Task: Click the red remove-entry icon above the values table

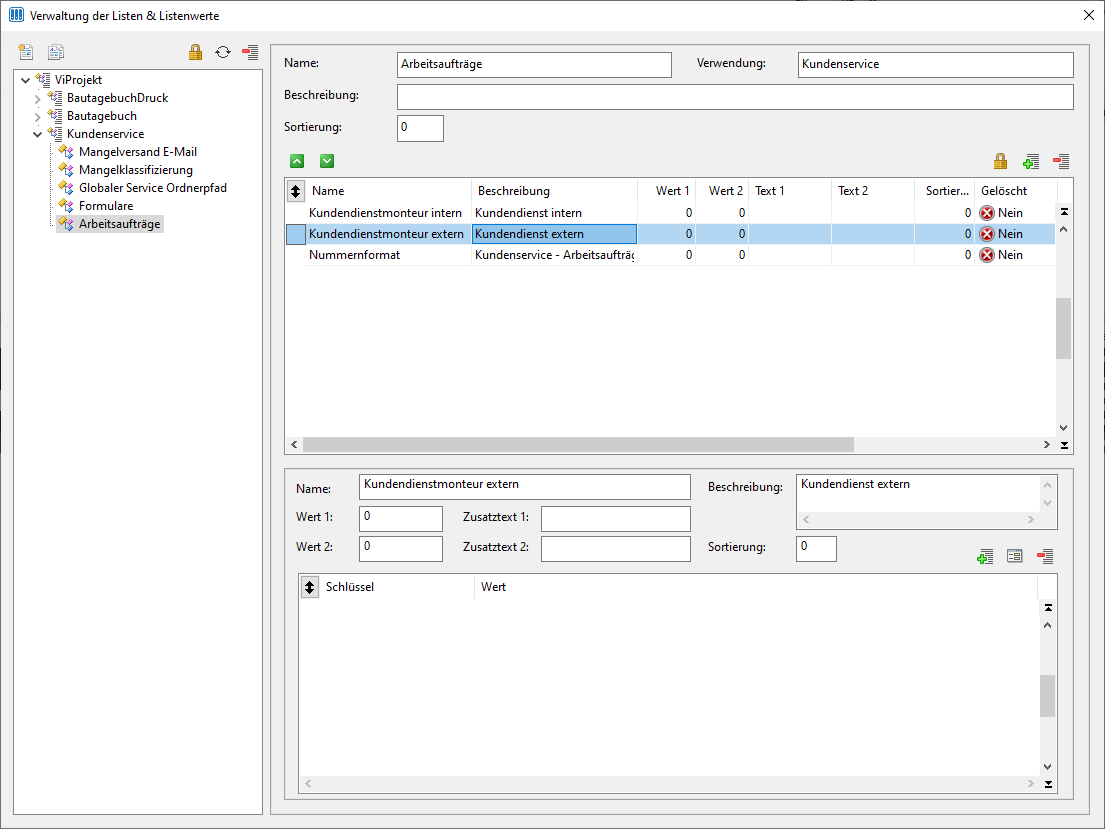Action: 1061,161
